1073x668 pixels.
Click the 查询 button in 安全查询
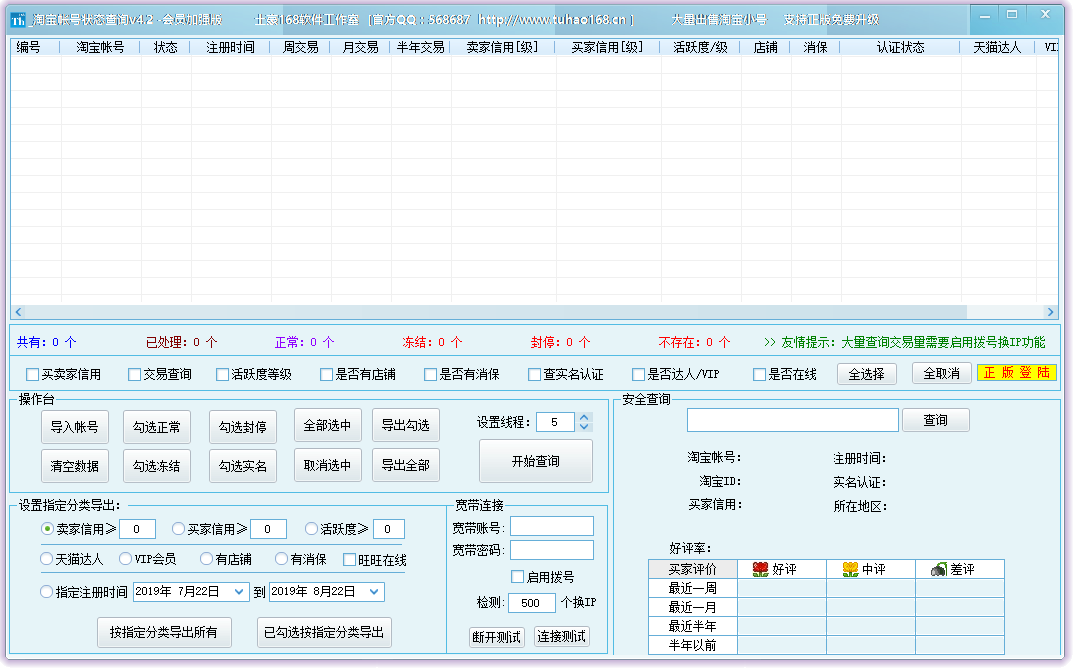pyautogui.click(x=935, y=420)
